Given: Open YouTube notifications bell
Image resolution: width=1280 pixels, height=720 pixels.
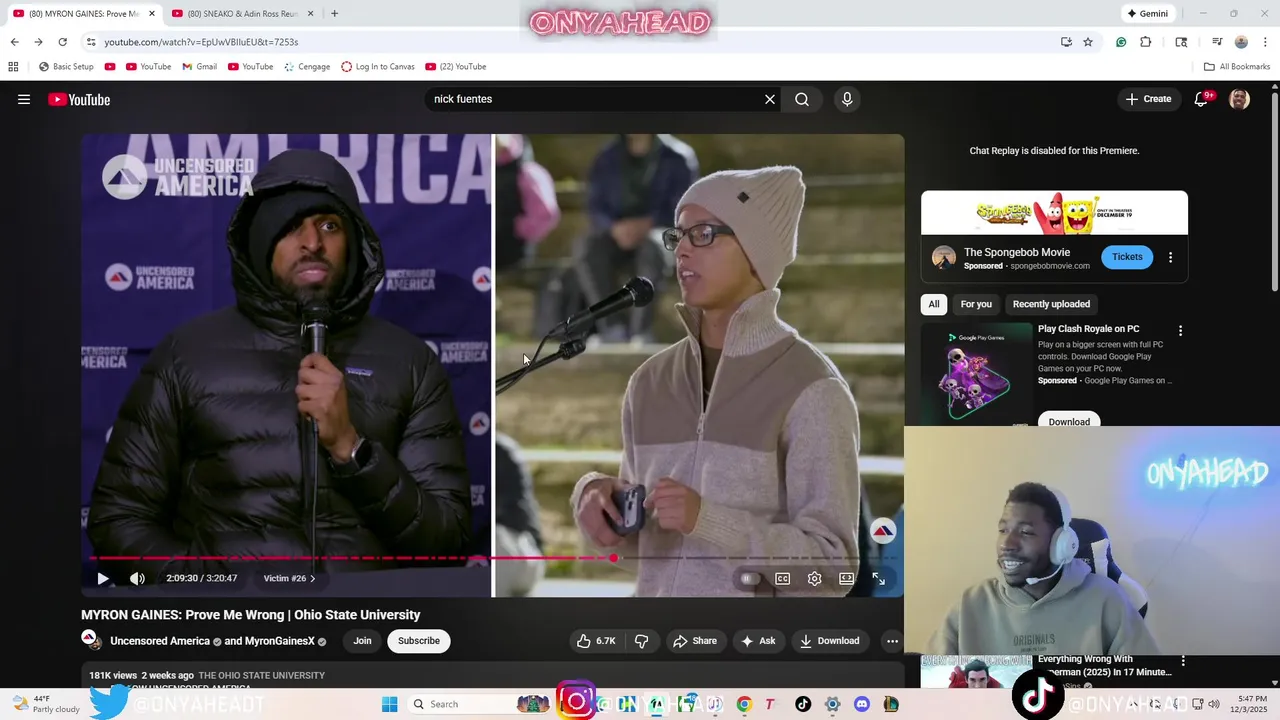Looking at the screenshot, I should [1202, 99].
